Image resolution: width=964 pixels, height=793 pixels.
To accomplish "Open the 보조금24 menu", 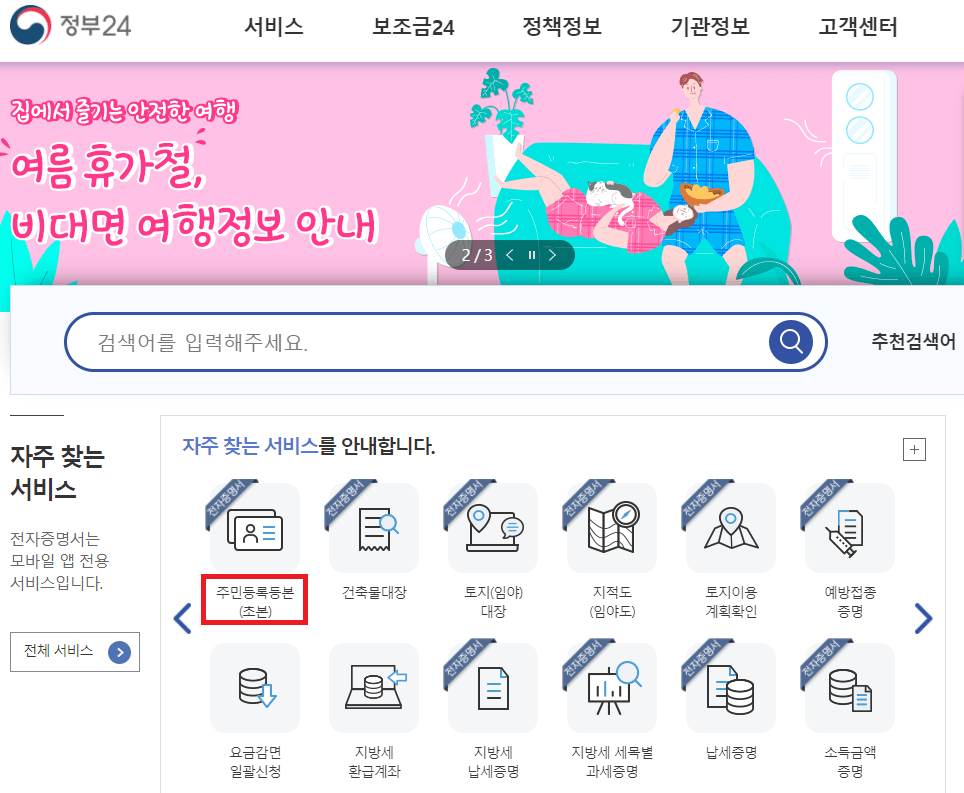I will (x=413, y=26).
